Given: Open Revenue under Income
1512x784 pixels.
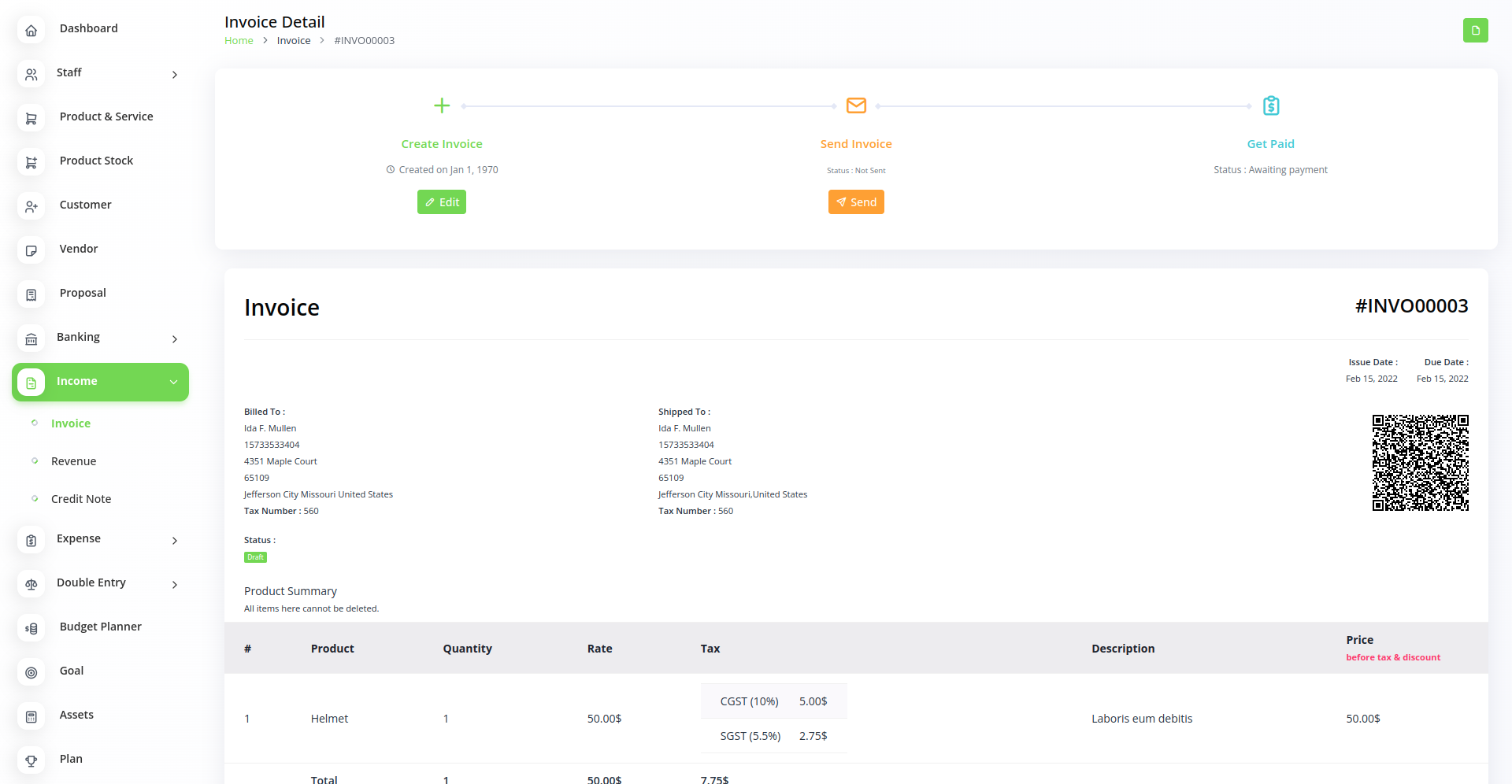Looking at the screenshot, I should point(73,461).
